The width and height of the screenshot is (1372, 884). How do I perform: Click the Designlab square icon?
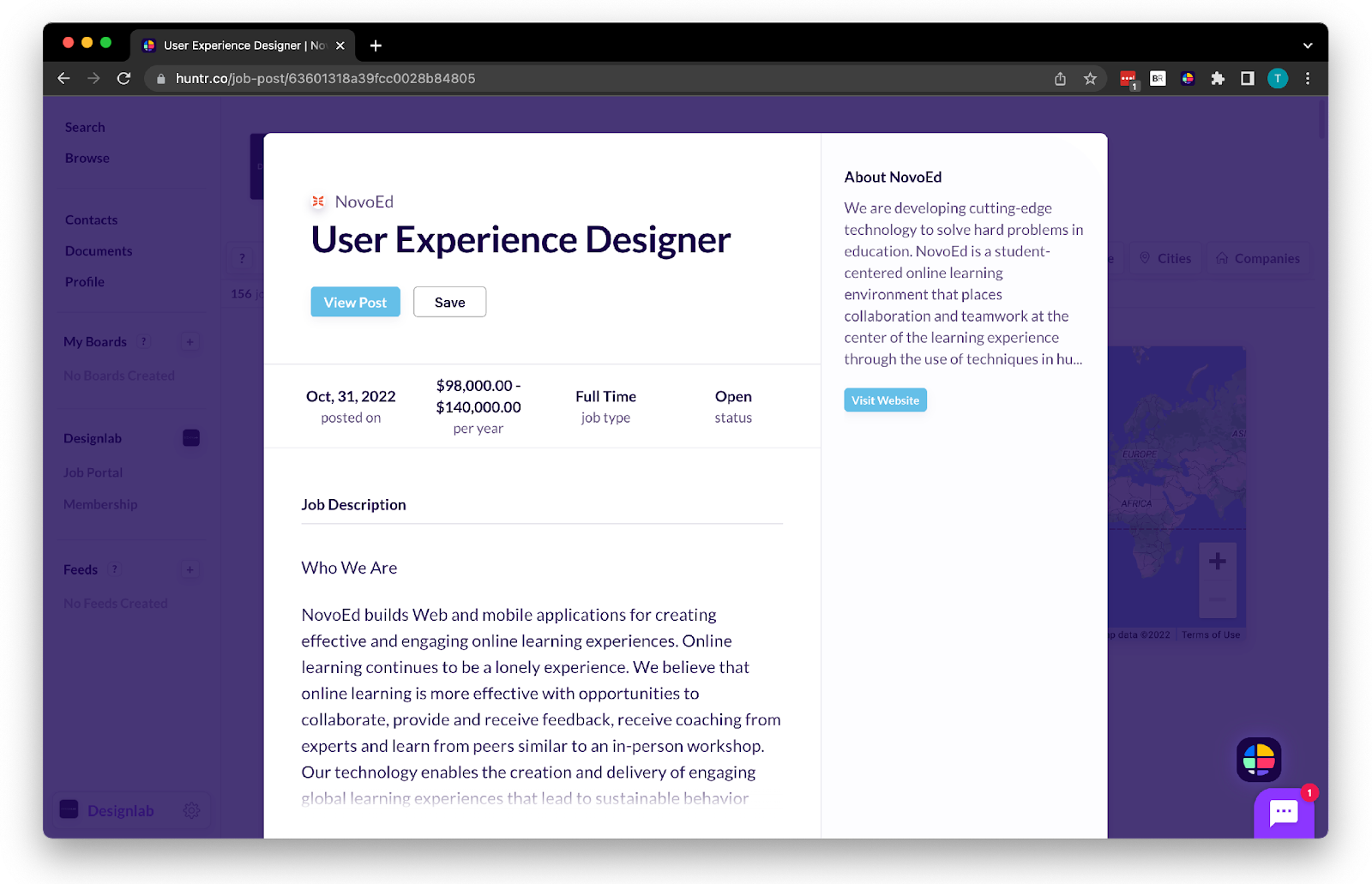tap(191, 438)
